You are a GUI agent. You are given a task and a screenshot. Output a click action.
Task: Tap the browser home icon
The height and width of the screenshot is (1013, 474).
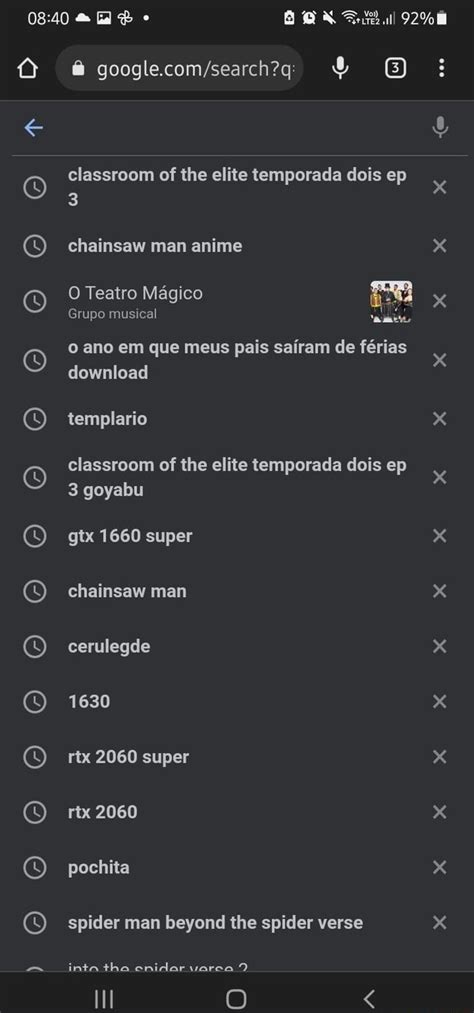[26, 68]
